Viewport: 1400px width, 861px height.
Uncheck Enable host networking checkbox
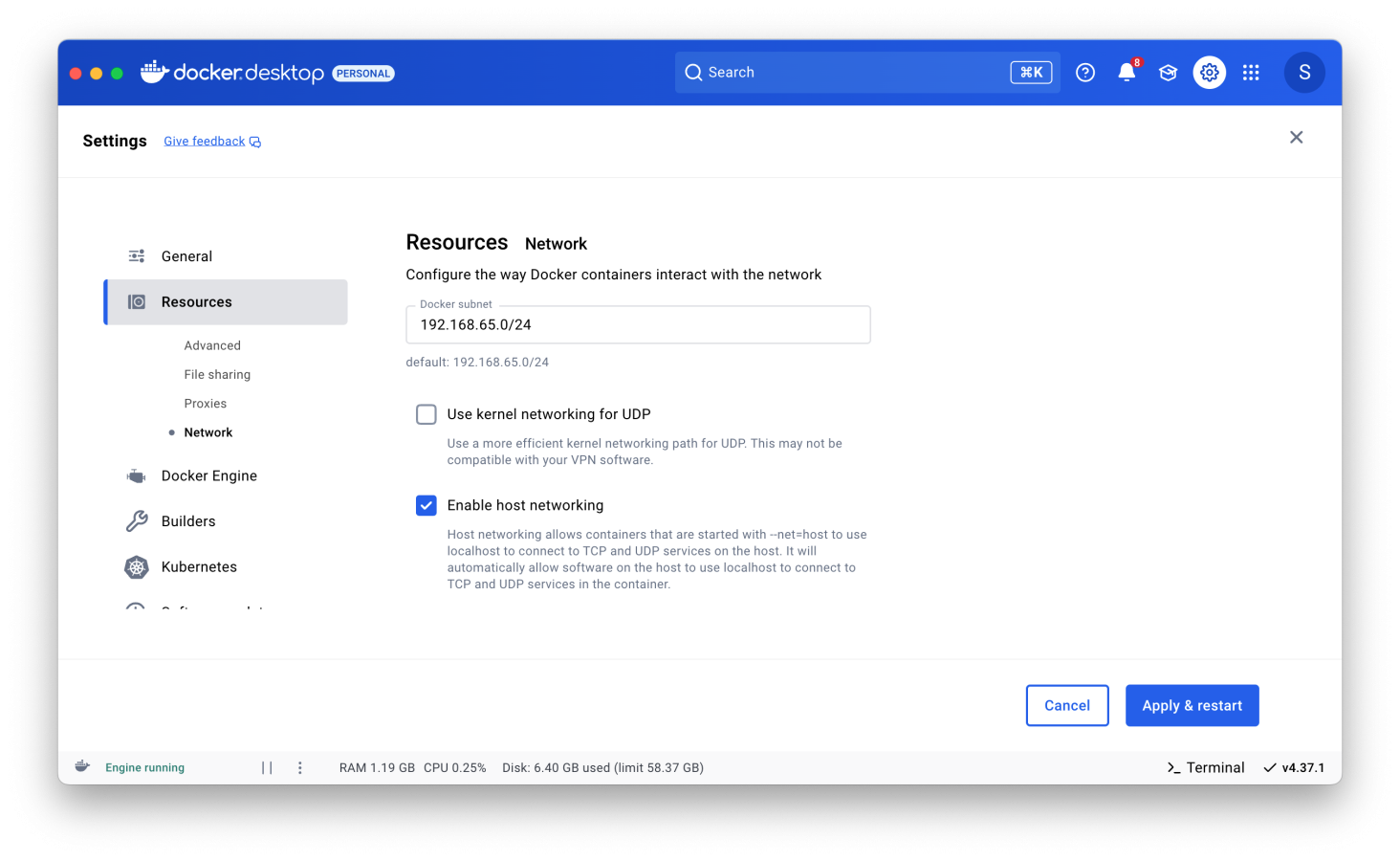click(427, 505)
